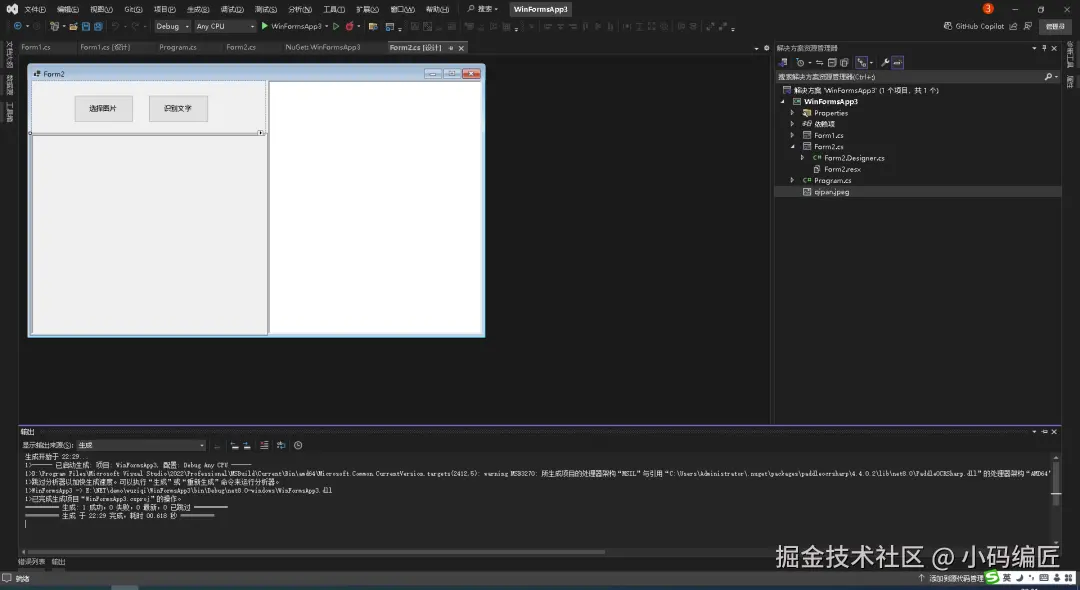Open the 文件(F) menu
Screen dimensions: 1080x590
click(35, 9)
